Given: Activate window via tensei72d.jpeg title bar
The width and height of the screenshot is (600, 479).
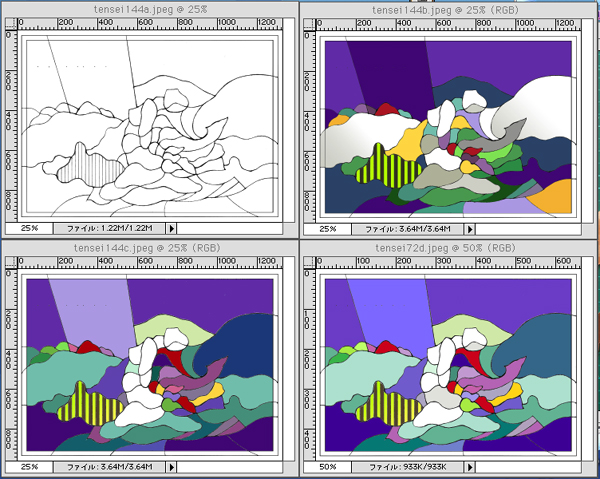Looking at the screenshot, I should click(x=449, y=248).
